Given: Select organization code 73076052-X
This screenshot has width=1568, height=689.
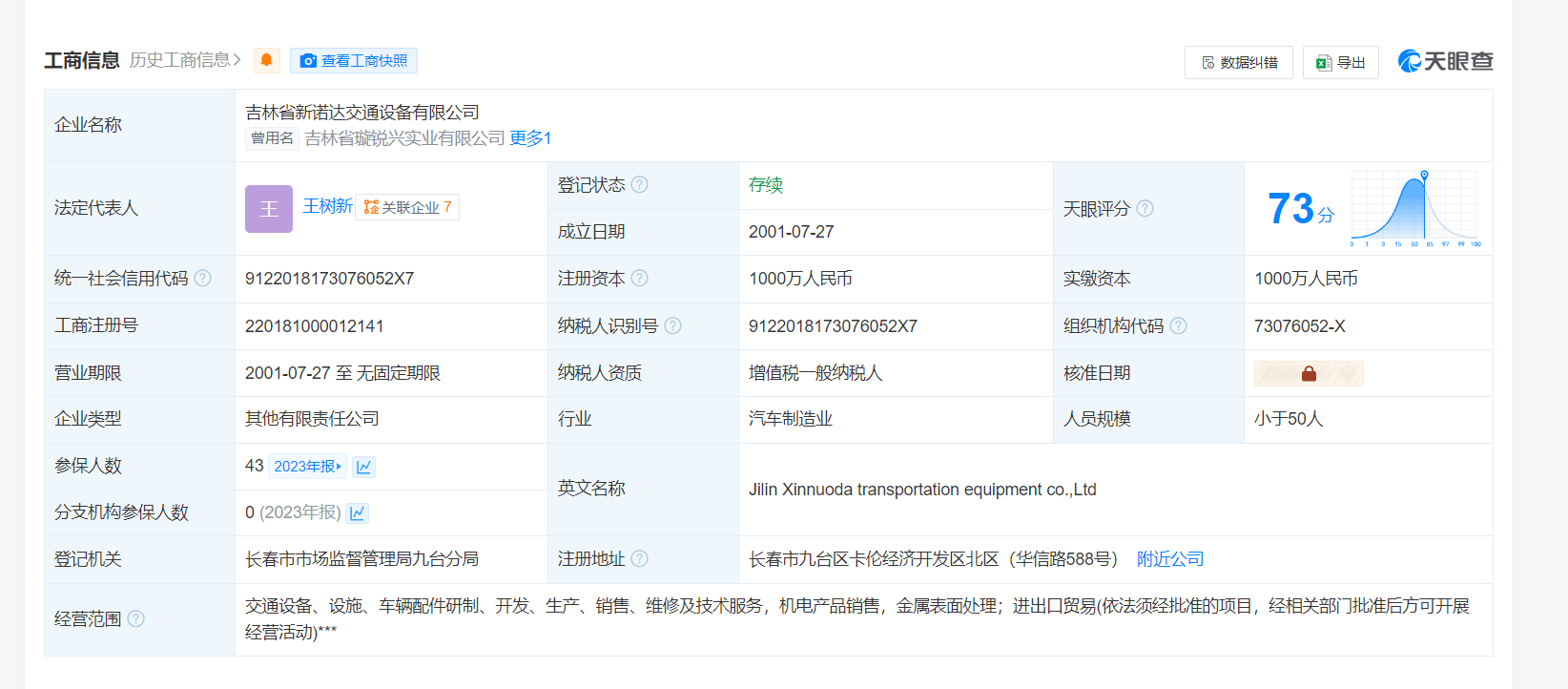Looking at the screenshot, I should pyautogui.click(x=1299, y=326).
